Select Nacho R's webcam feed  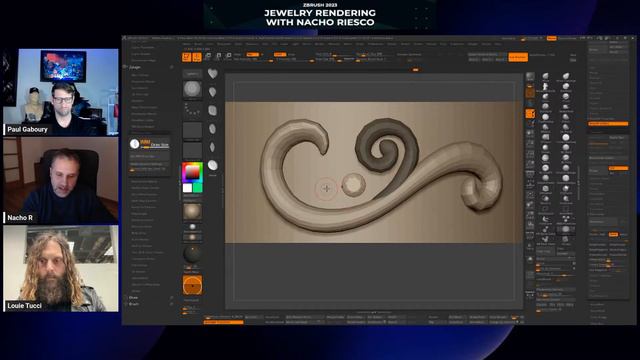(x=61, y=180)
